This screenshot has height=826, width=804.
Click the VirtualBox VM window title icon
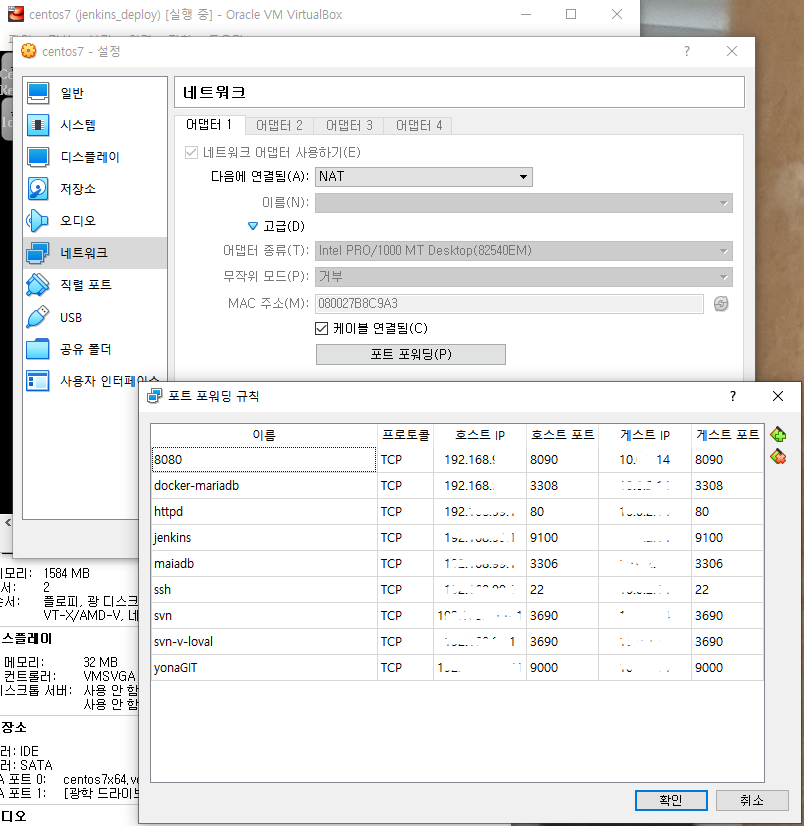(16, 14)
